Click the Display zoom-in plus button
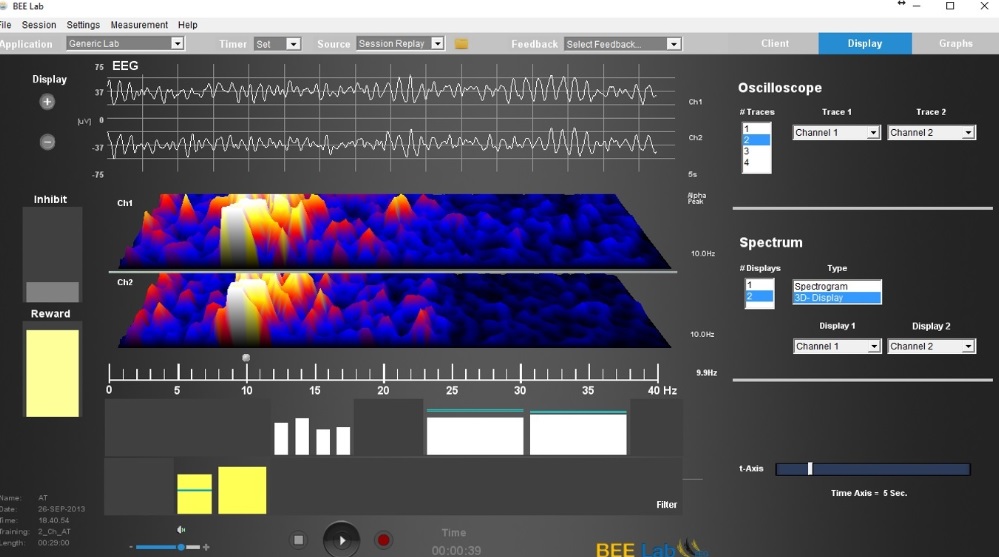The width and height of the screenshot is (999, 557). coord(47,102)
